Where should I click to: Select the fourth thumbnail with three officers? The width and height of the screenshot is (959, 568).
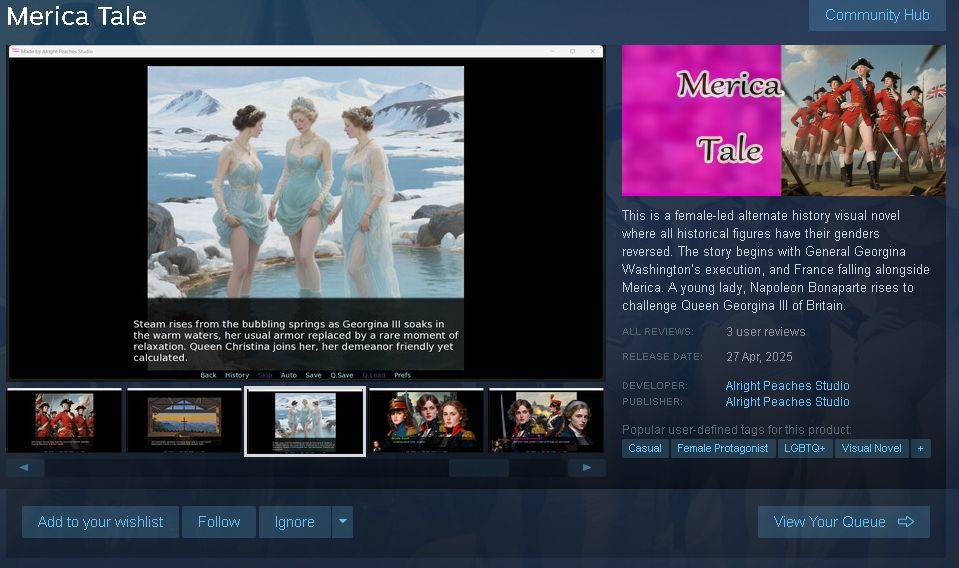(426, 421)
